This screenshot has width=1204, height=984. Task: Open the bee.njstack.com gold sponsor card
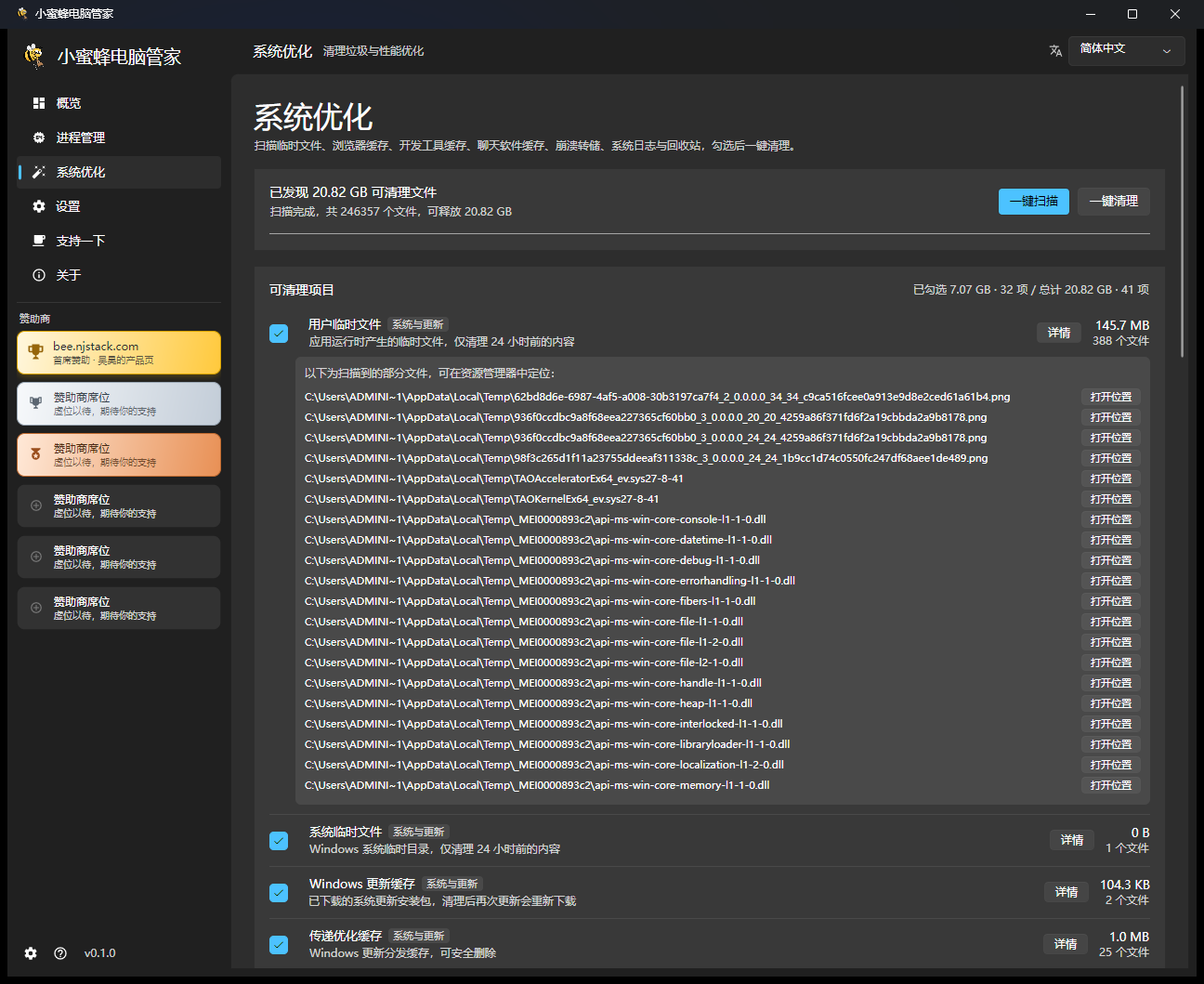(x=119, y=353)
